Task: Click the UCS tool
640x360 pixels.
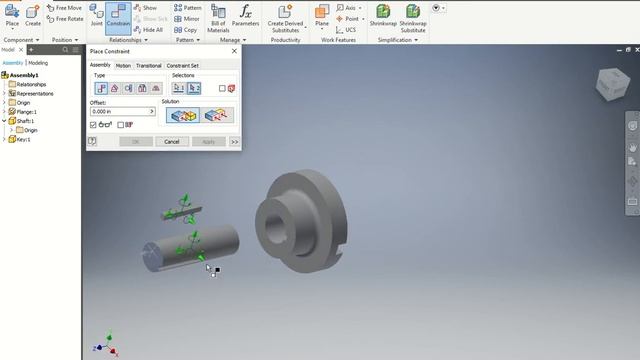Action: [x=346, y=30]
